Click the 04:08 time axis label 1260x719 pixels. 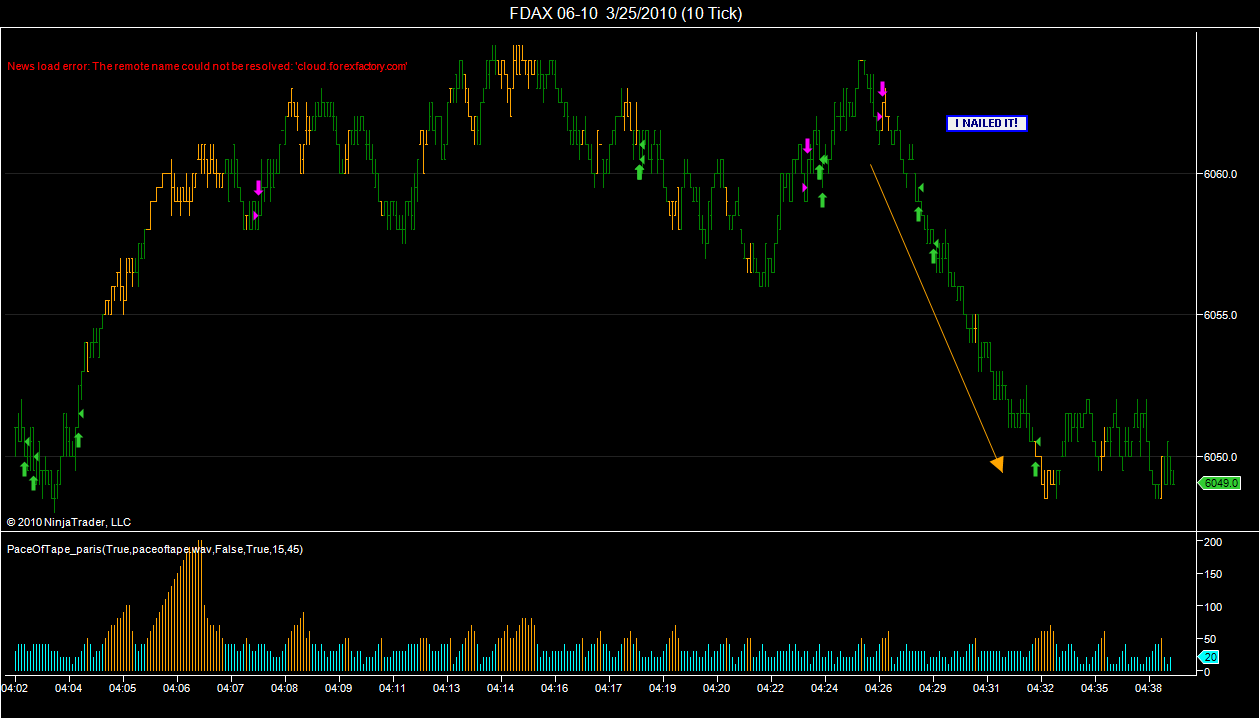(285, 688)
